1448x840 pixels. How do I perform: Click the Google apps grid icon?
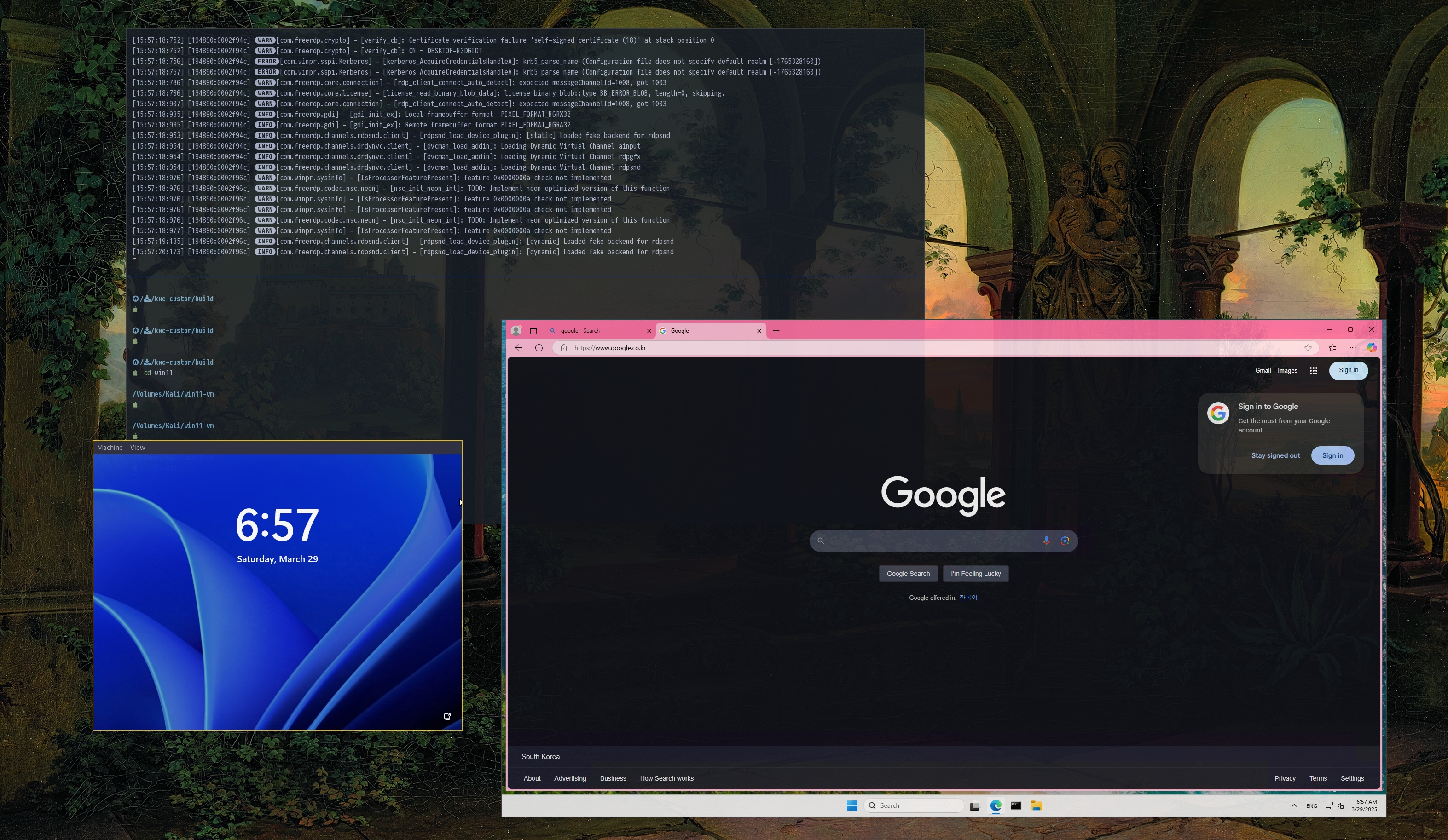(x=1313, y=371)
